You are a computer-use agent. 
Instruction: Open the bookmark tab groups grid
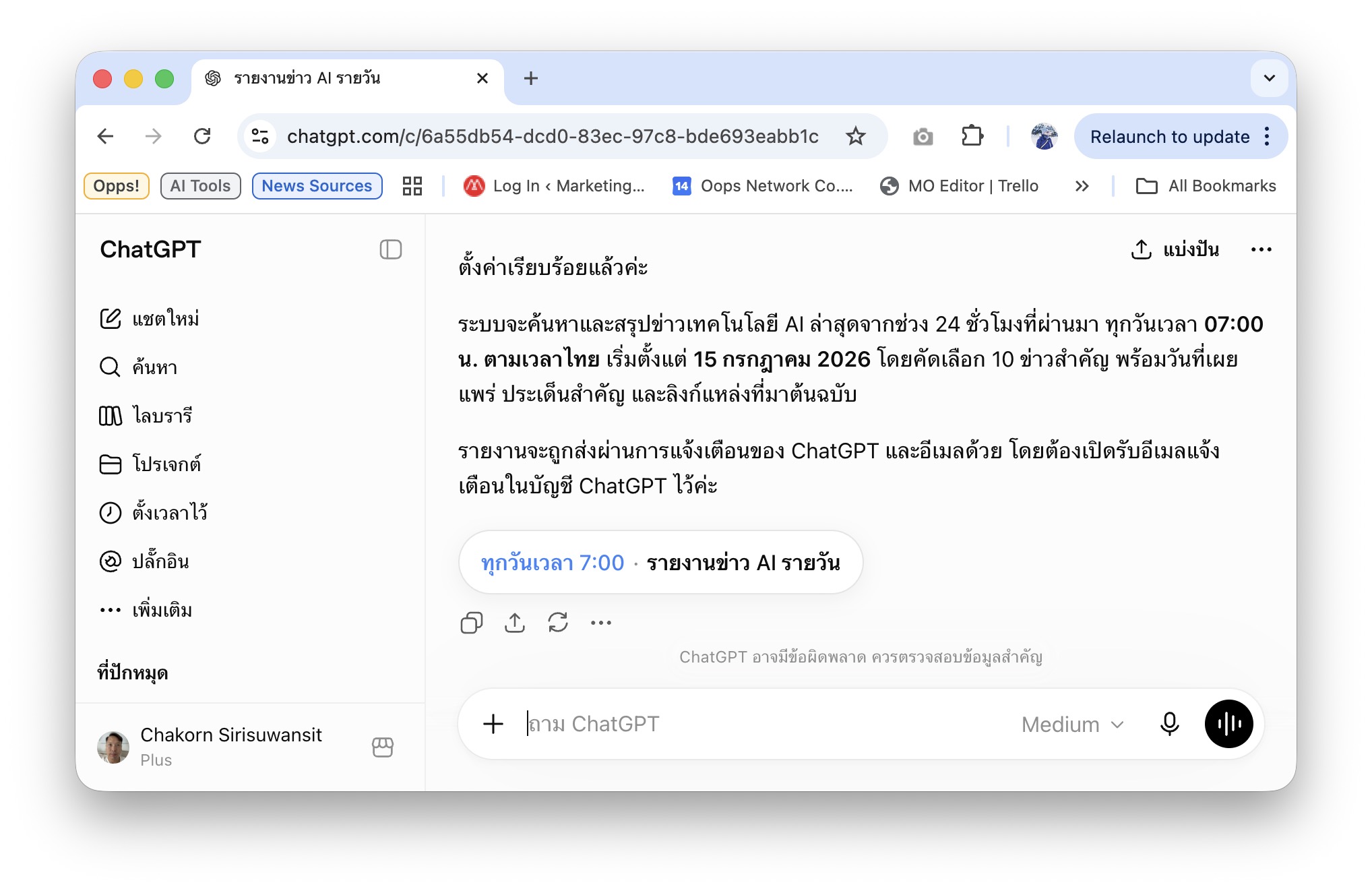[x=412, y=186]
